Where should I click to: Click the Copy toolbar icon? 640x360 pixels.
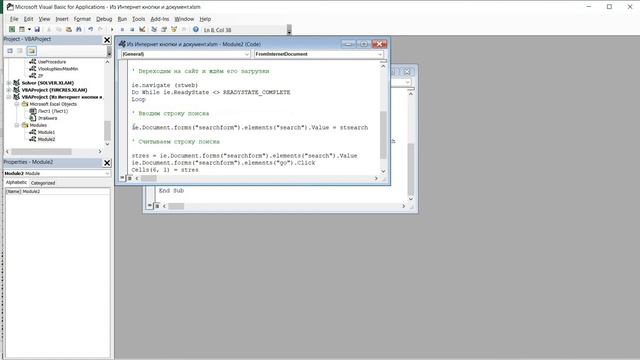tap(59, 29)
